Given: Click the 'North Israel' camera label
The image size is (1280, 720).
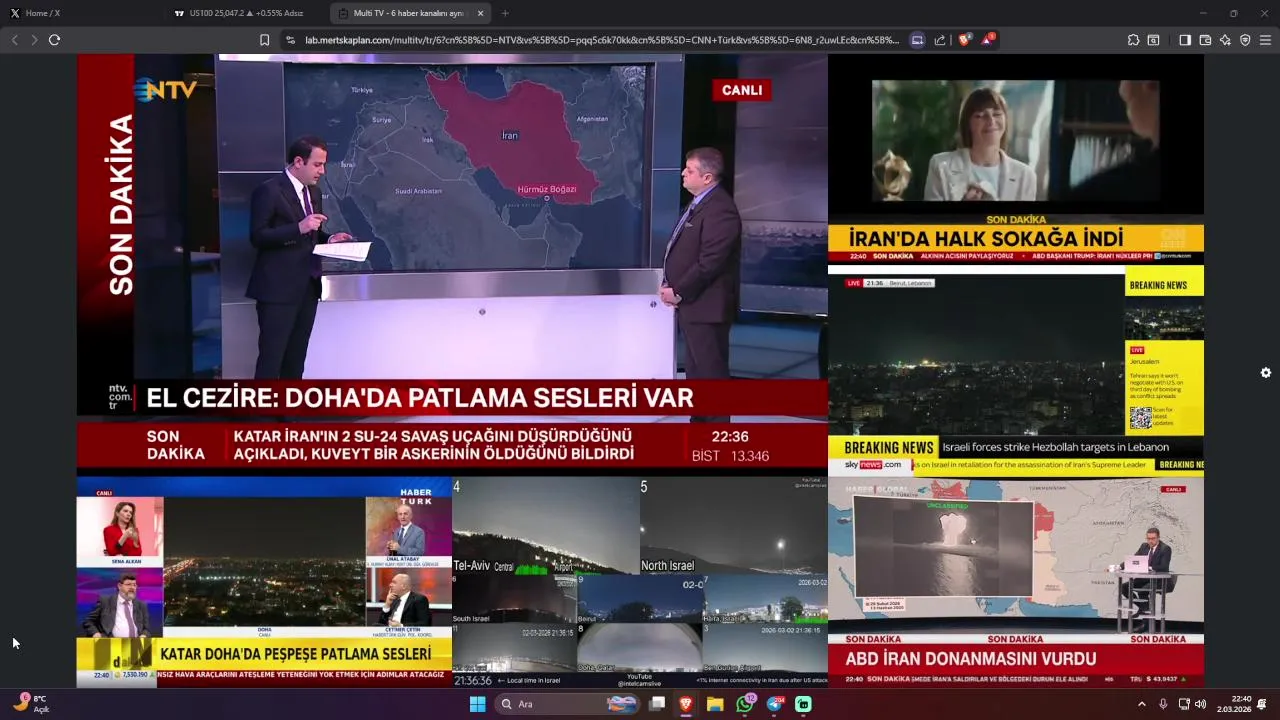Looking at the screenshot, I should (667, 566).
